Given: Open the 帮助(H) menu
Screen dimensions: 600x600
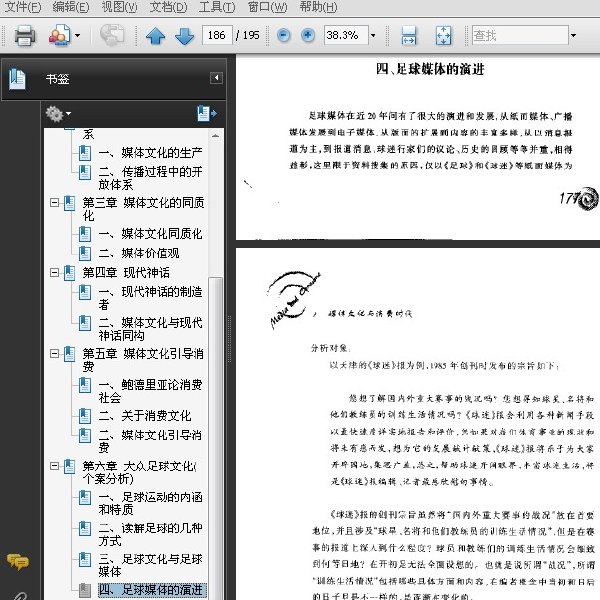Looking at the screenshot, I should pyautogui.click(x=318, y=7).
